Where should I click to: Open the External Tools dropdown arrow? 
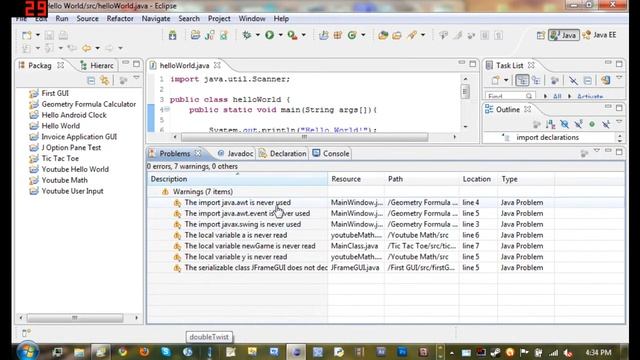(304, 36)
